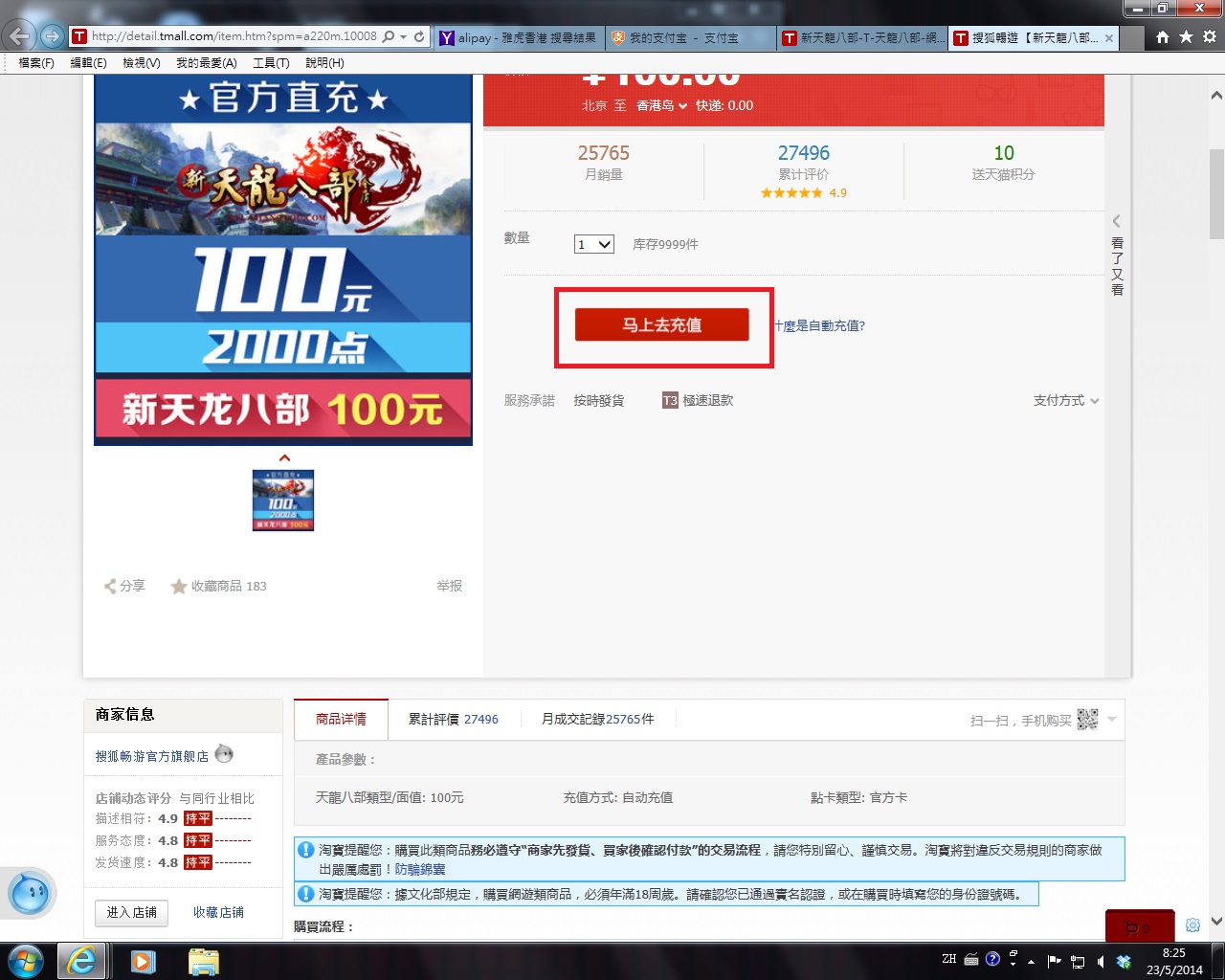
Task: Select the 累計評價 27496 tab
Action: coord(454,719)
